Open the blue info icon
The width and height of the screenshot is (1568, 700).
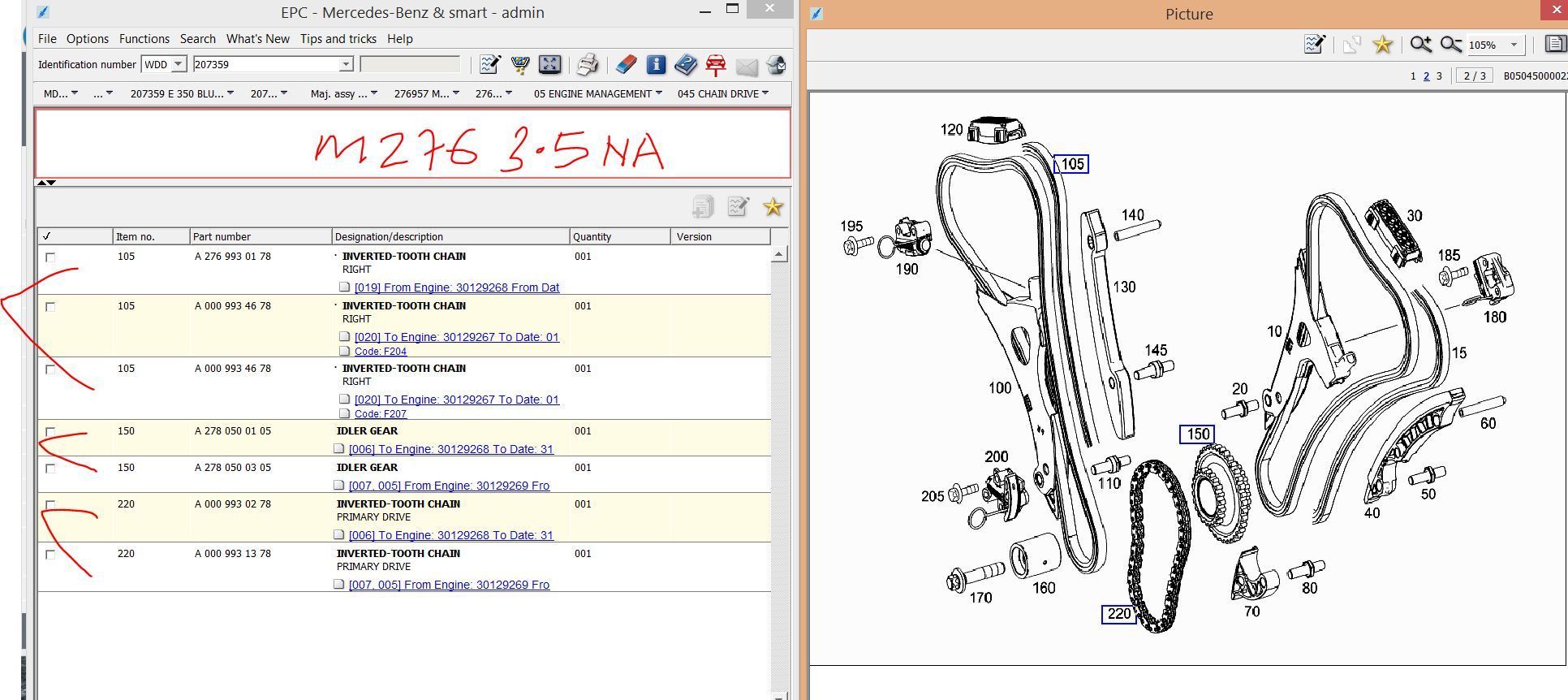656,65
